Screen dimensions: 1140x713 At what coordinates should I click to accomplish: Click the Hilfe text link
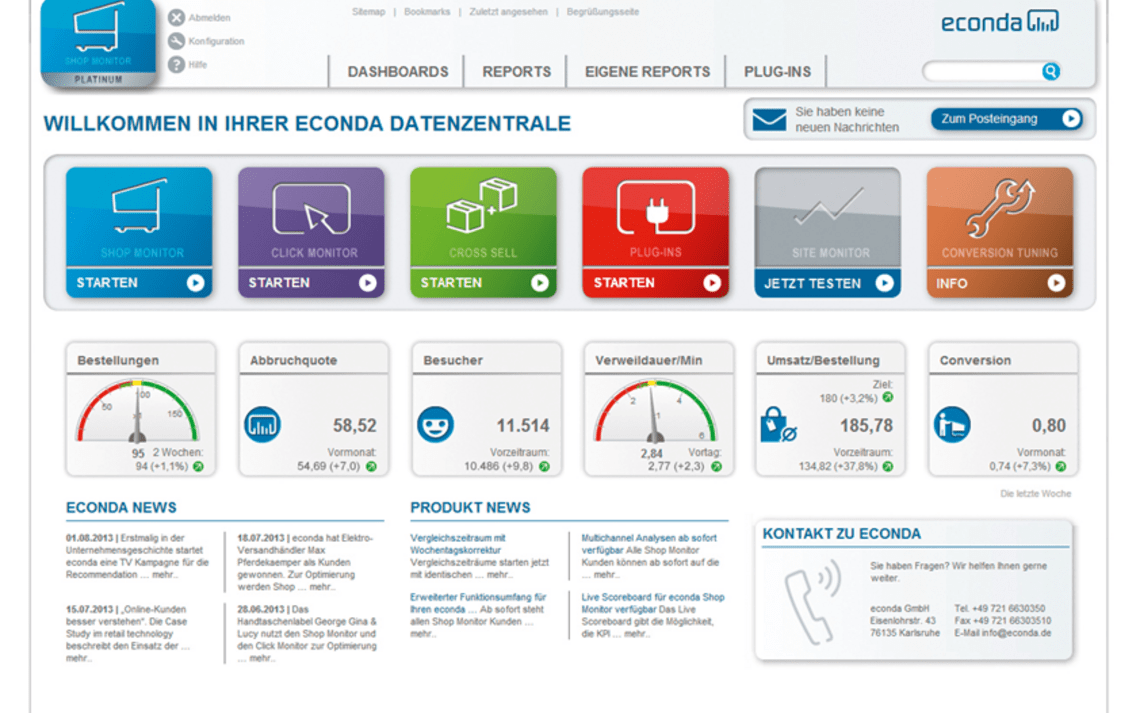coord(198,65)
